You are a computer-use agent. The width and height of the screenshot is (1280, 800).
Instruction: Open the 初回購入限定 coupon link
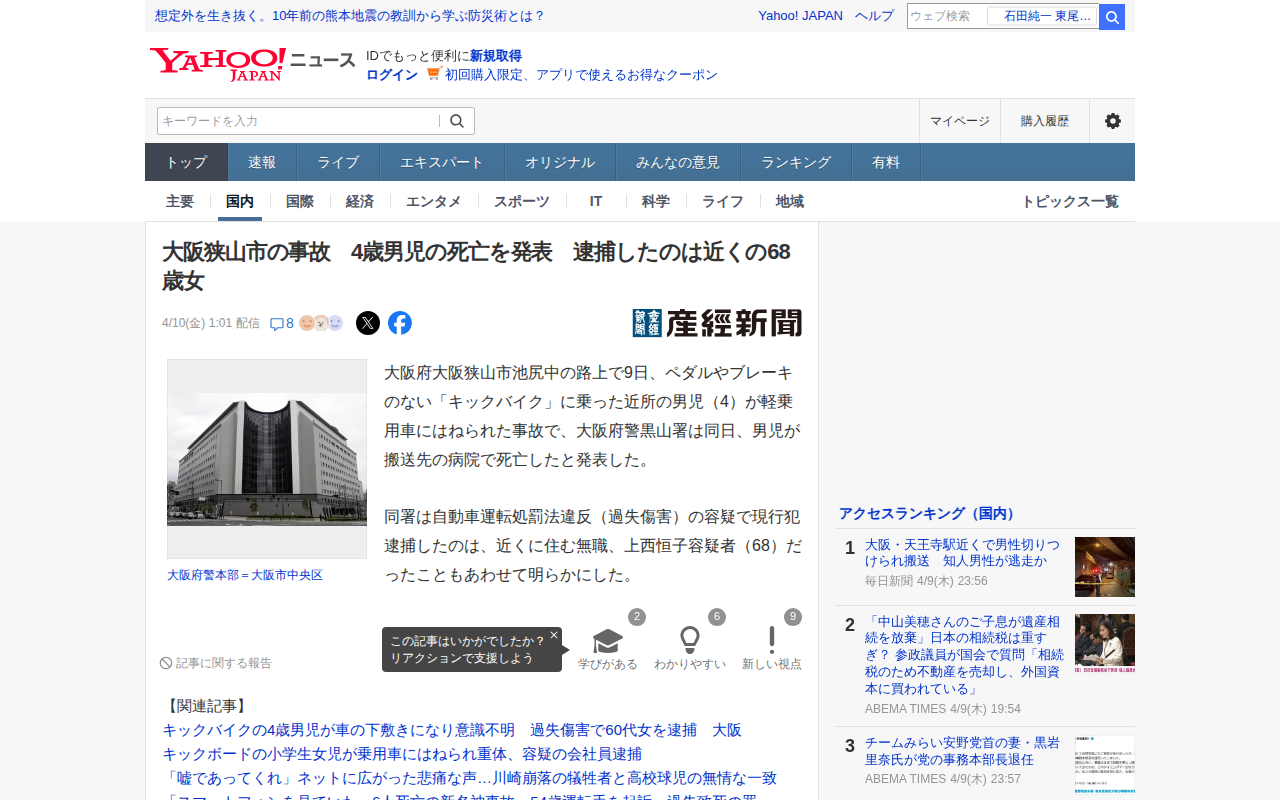coord(581,75)
